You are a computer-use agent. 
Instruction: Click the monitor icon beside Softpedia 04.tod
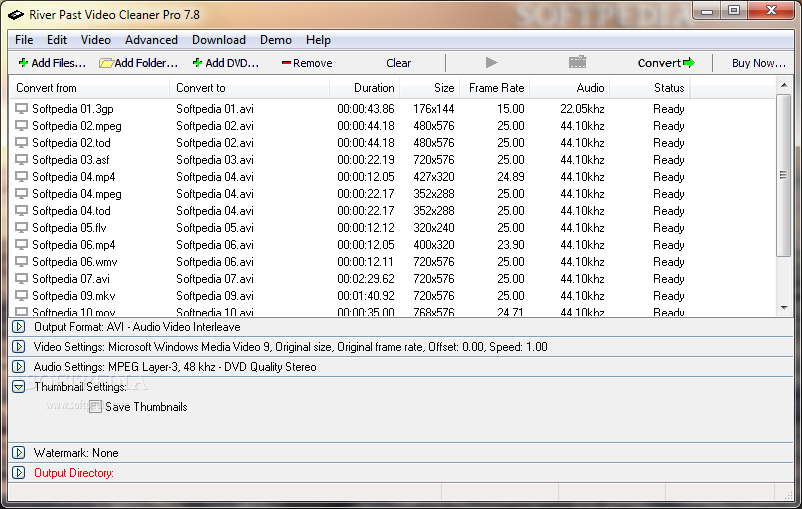21,211
